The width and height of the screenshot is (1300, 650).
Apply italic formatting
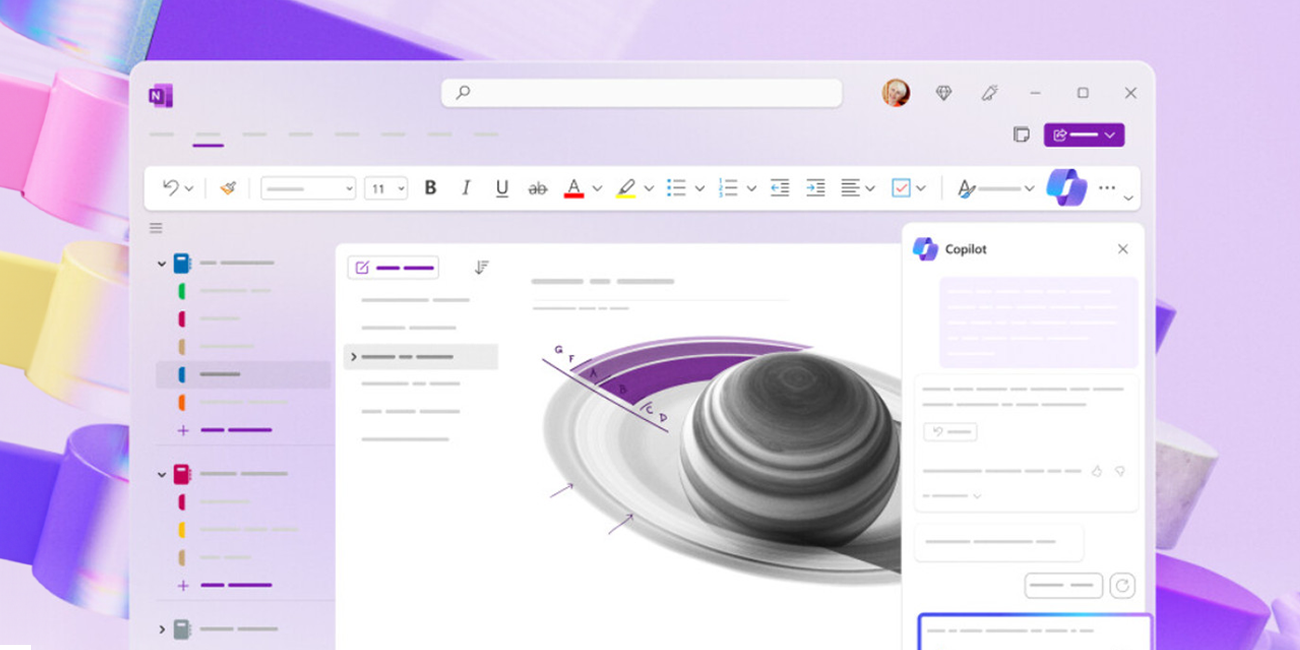tap(465, 187)
